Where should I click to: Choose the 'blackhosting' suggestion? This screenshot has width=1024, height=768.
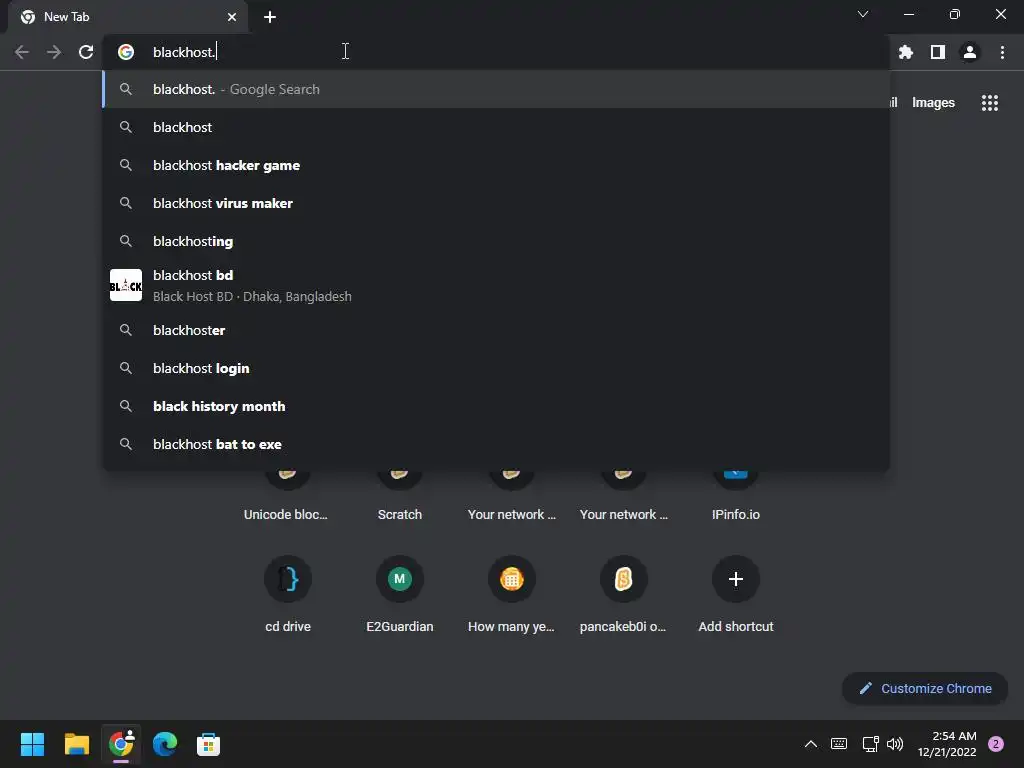(x=496, y=241)
